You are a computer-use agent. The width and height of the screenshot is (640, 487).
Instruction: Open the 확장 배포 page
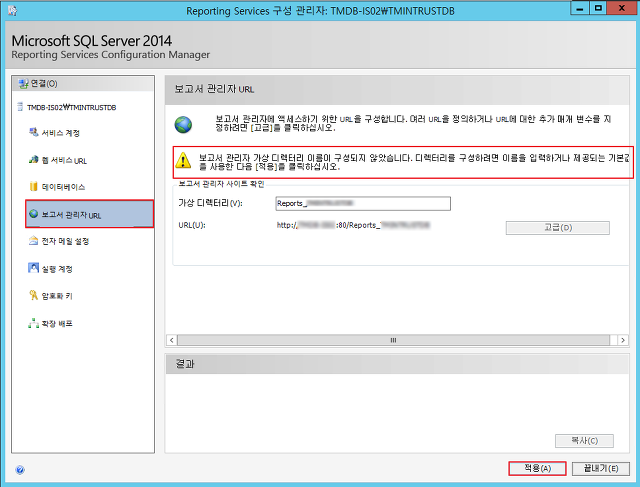(x=57, y=324)
